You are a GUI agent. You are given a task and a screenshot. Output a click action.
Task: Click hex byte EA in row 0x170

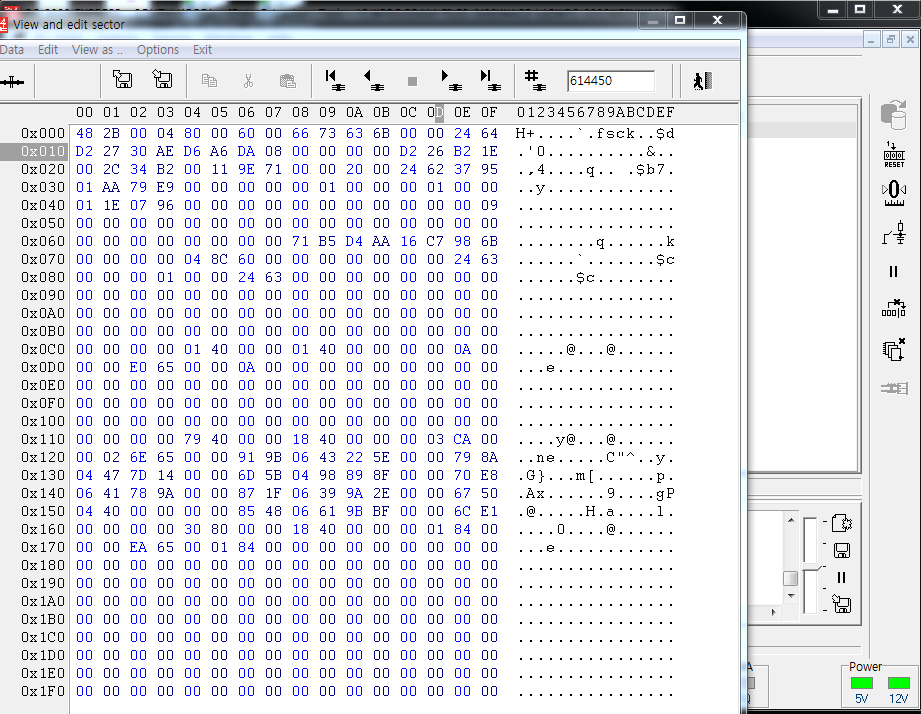point(138,548)
